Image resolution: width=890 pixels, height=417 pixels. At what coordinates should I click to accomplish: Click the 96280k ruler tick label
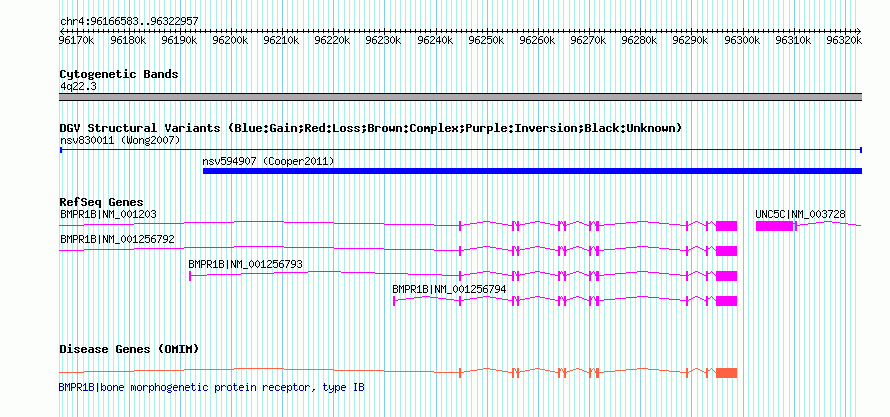coord(639,40)
